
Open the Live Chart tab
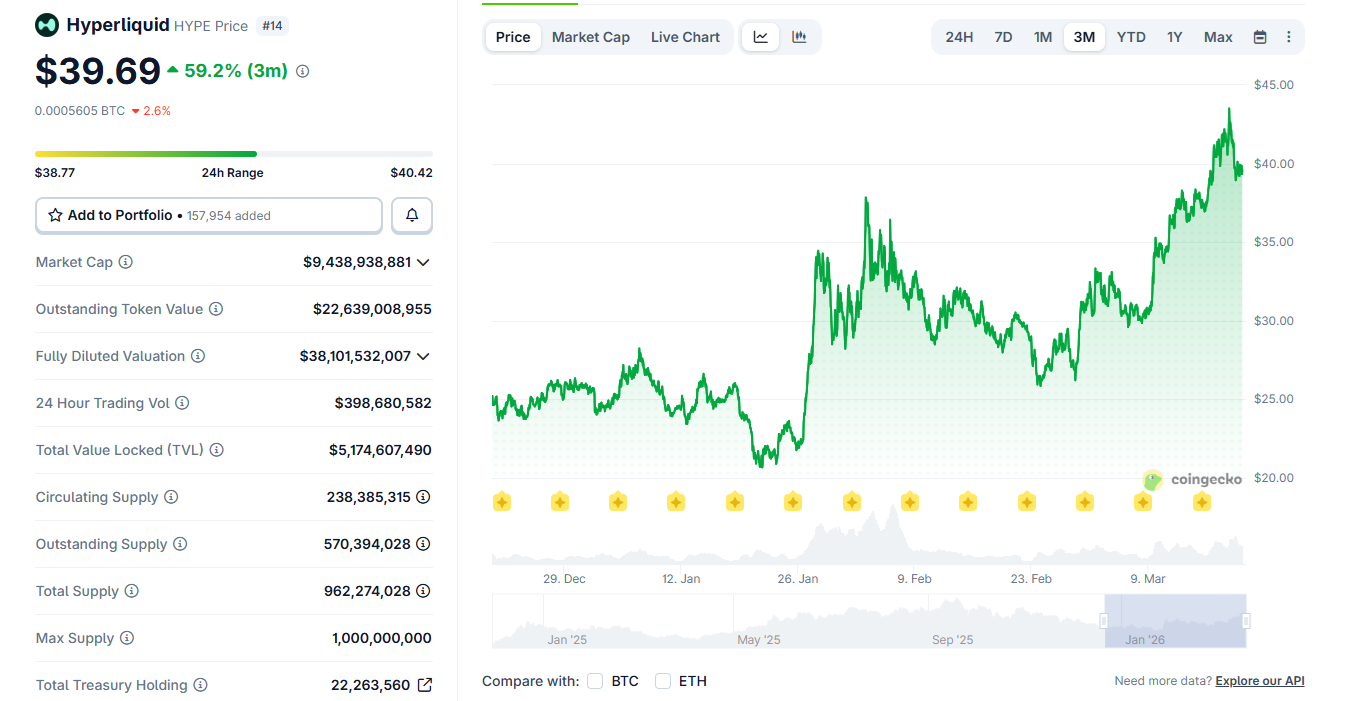[685, 36]
